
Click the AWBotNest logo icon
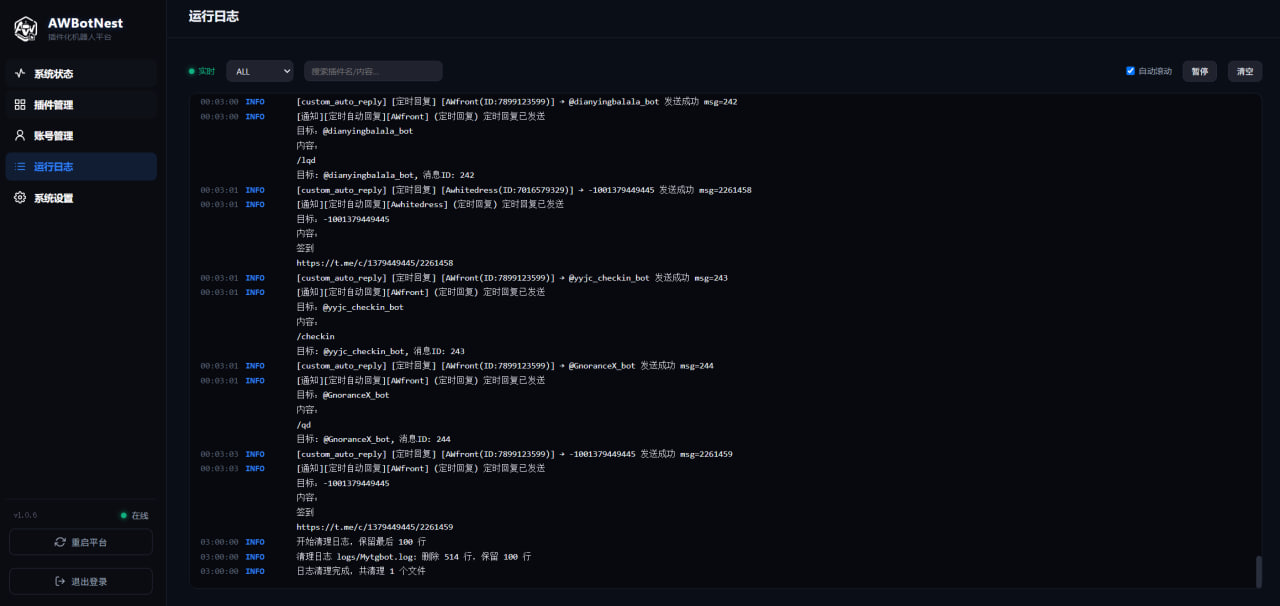[26, 29]
